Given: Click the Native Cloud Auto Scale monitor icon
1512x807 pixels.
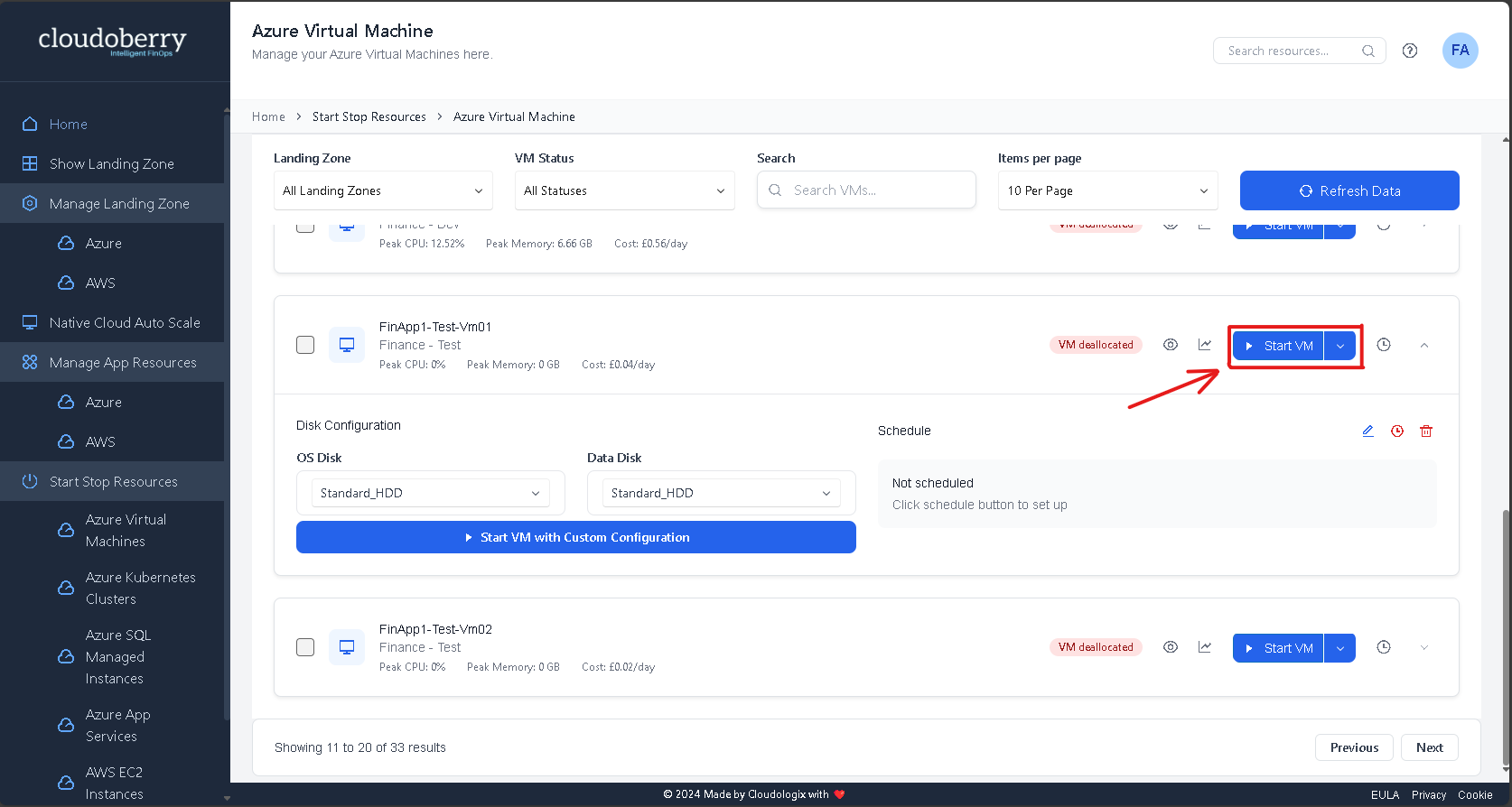Looking at the screenshot, I should click(30, 322).
